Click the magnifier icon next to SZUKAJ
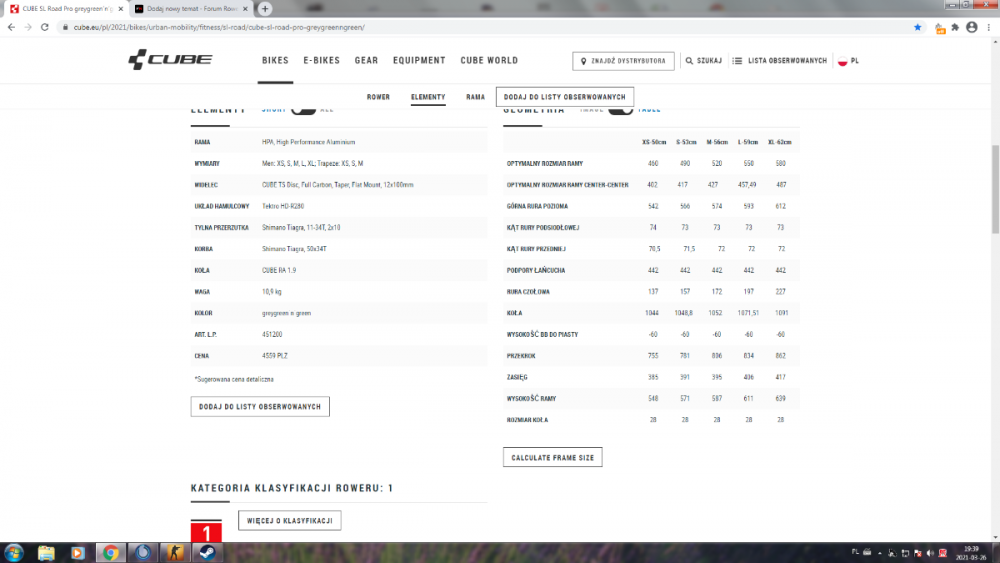The width and height of the screenshot is (1000, 563). (x=689, y=61)
